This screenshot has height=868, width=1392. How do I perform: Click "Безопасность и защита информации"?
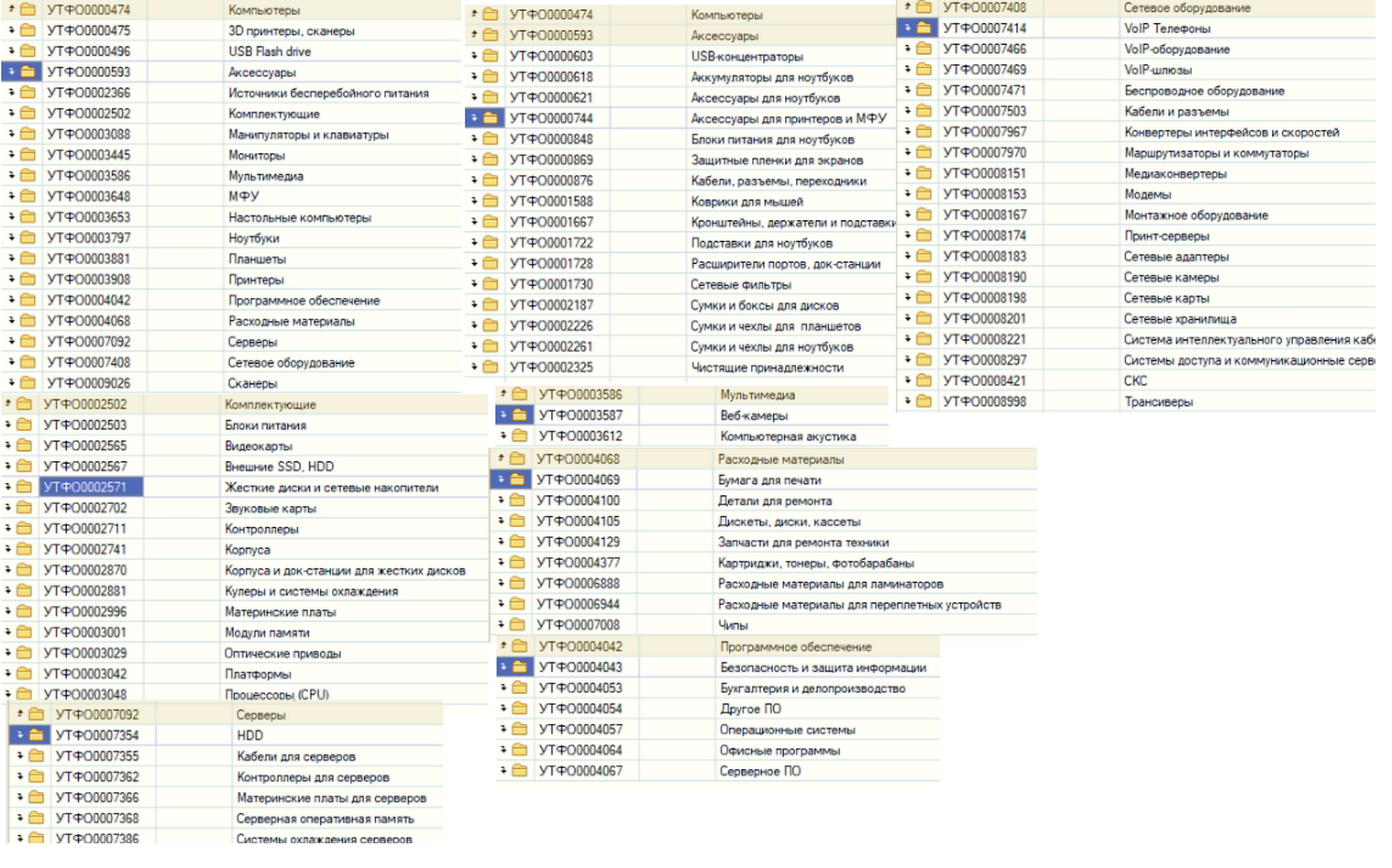click(x=823, y=667)
